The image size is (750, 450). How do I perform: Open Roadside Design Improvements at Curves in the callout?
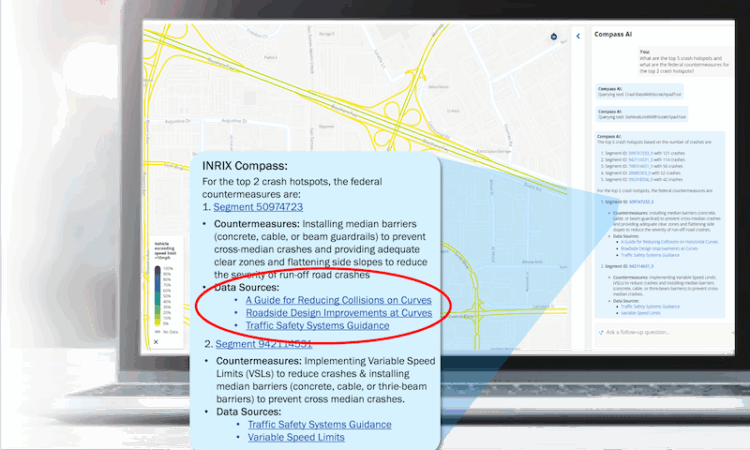[339, 313]
